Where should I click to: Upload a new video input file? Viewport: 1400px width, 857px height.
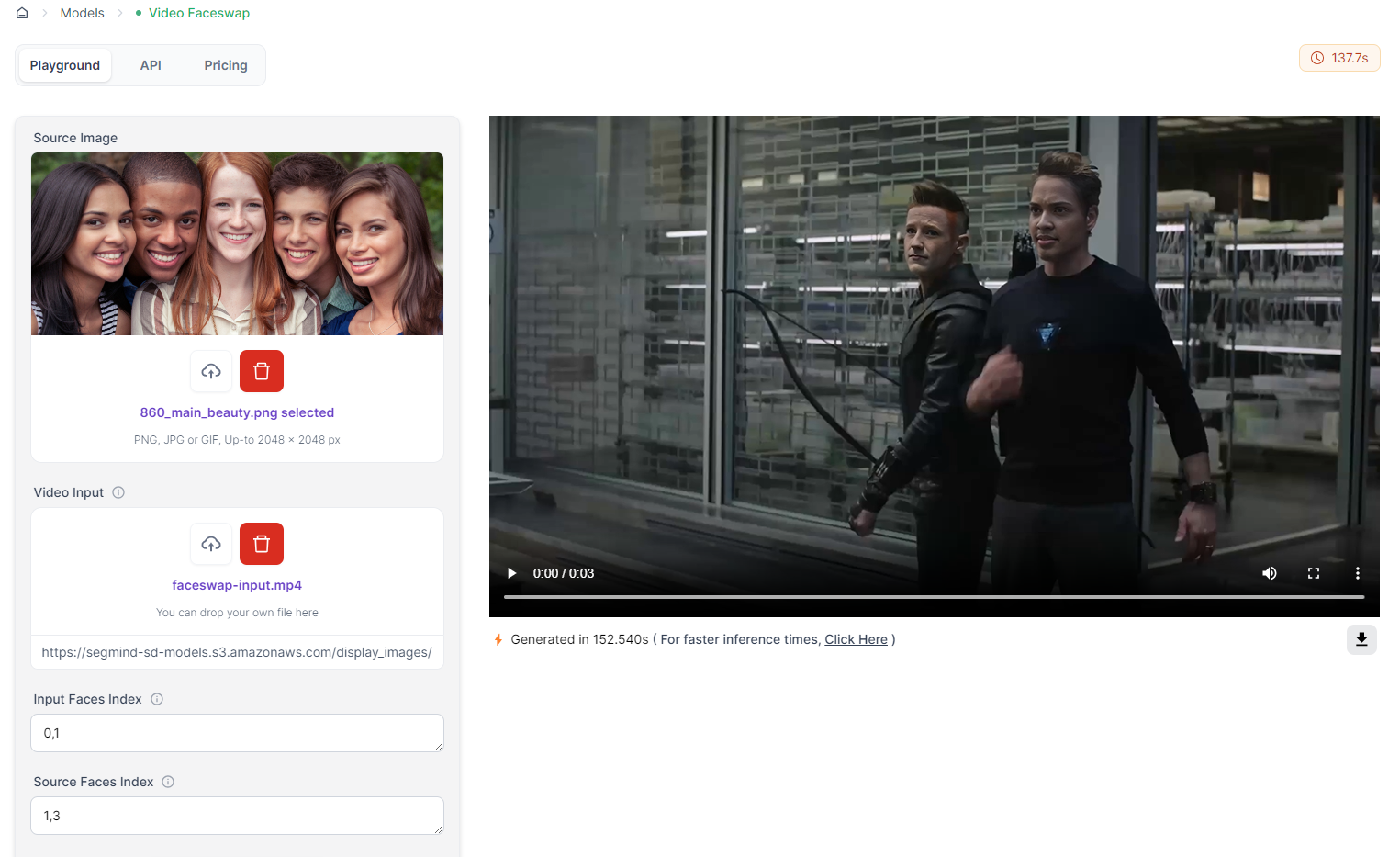click(212, 544)
